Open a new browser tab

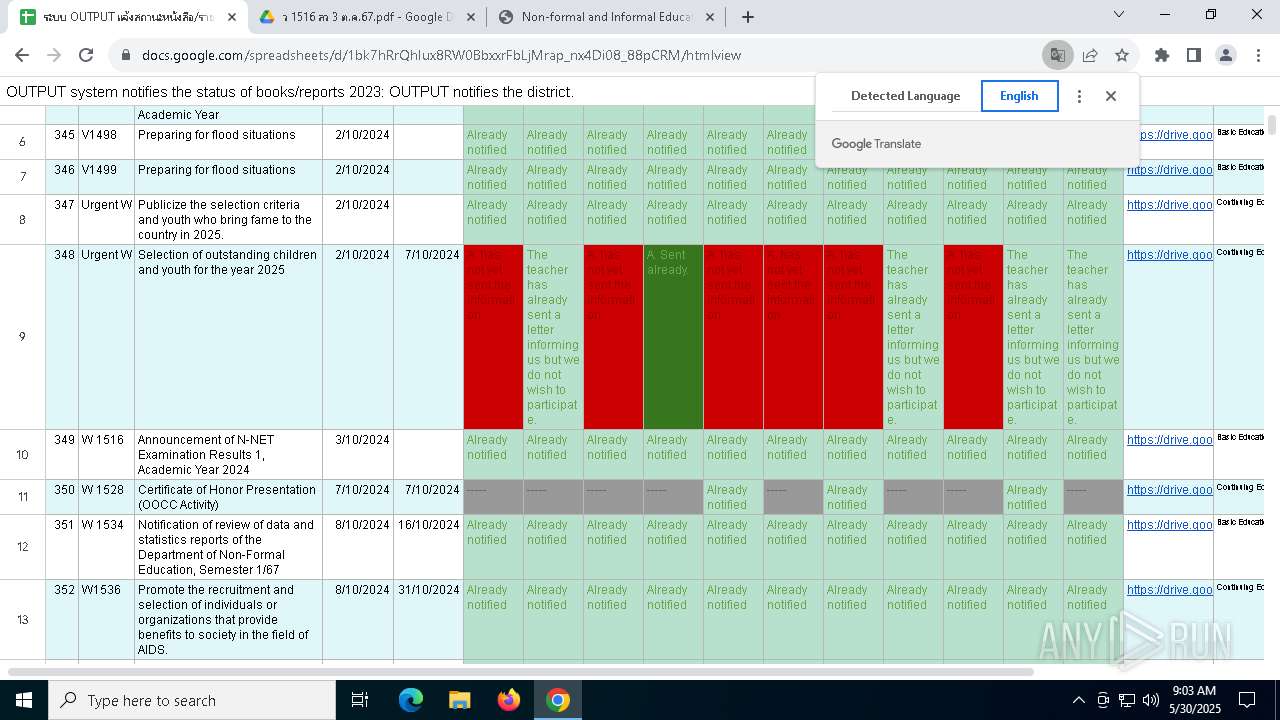coord(748,17)
